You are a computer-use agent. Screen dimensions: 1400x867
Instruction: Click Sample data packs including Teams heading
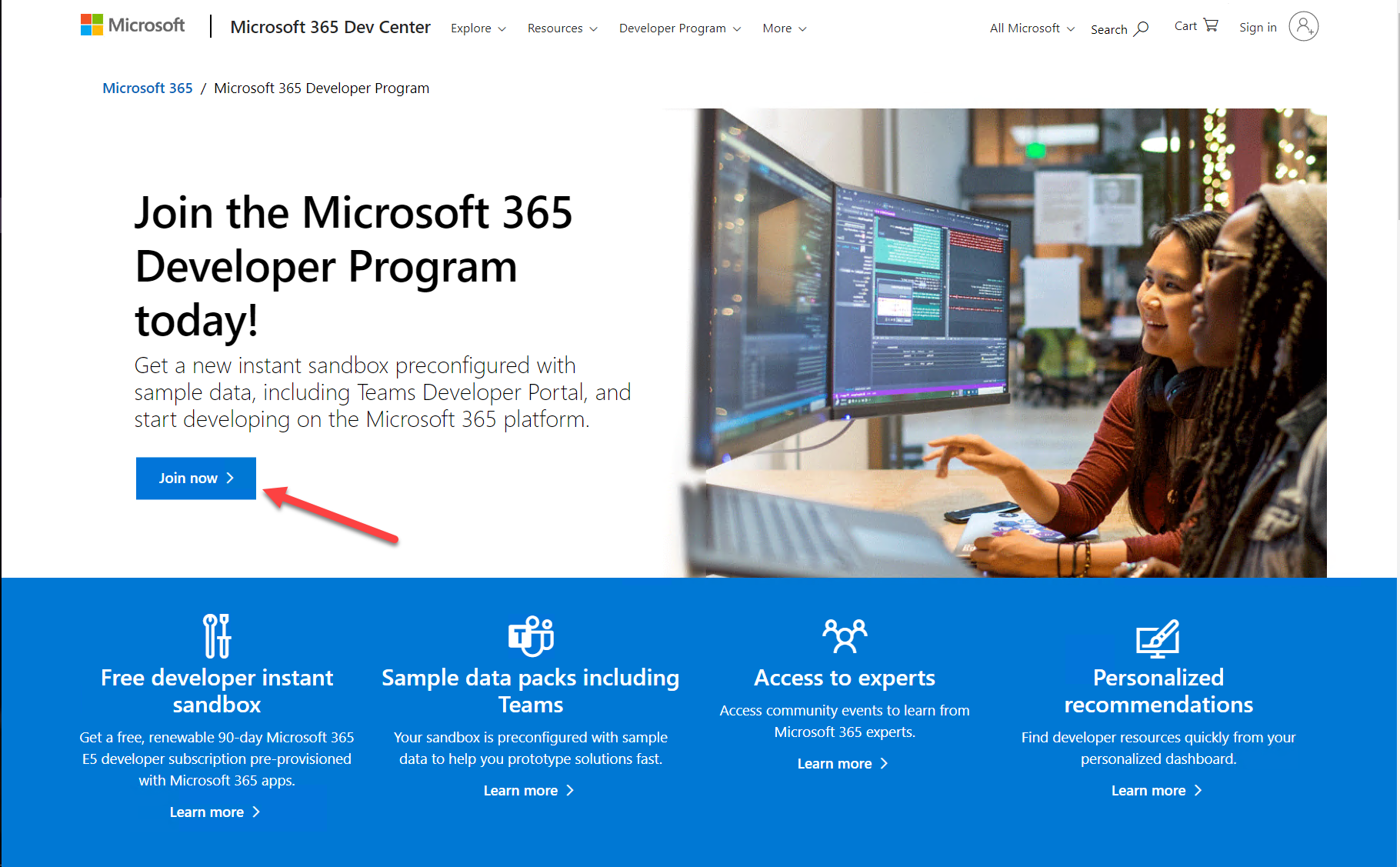531,691
